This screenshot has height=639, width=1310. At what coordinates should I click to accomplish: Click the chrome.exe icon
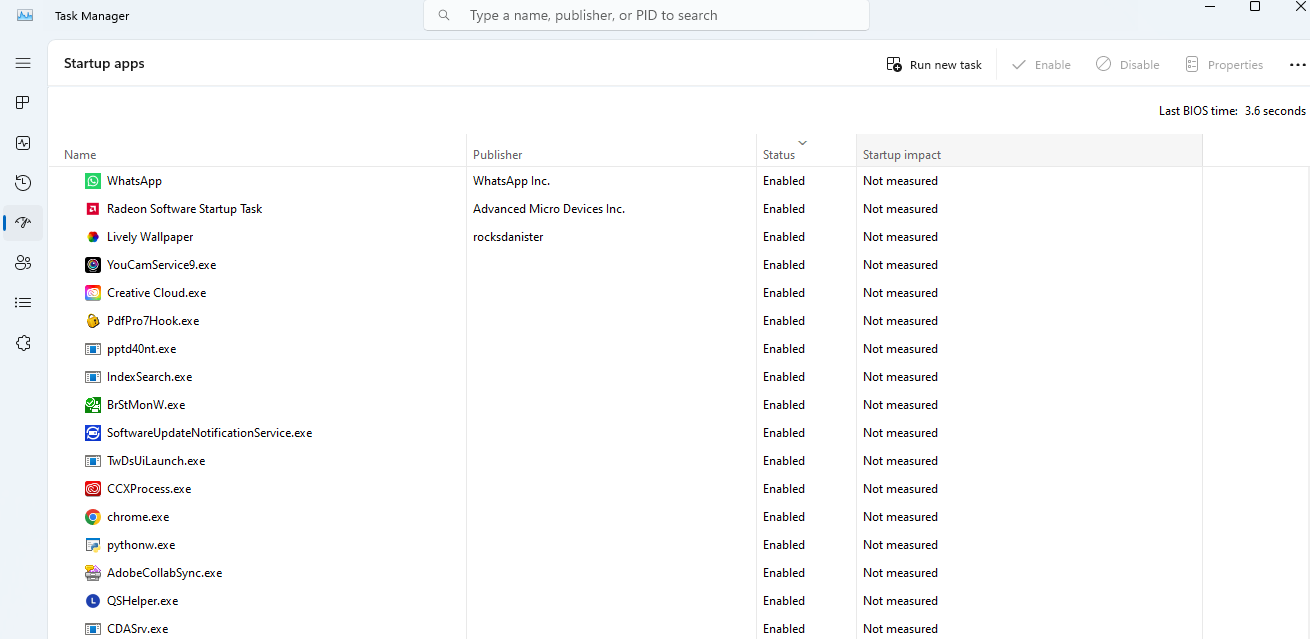click(93, 517)
